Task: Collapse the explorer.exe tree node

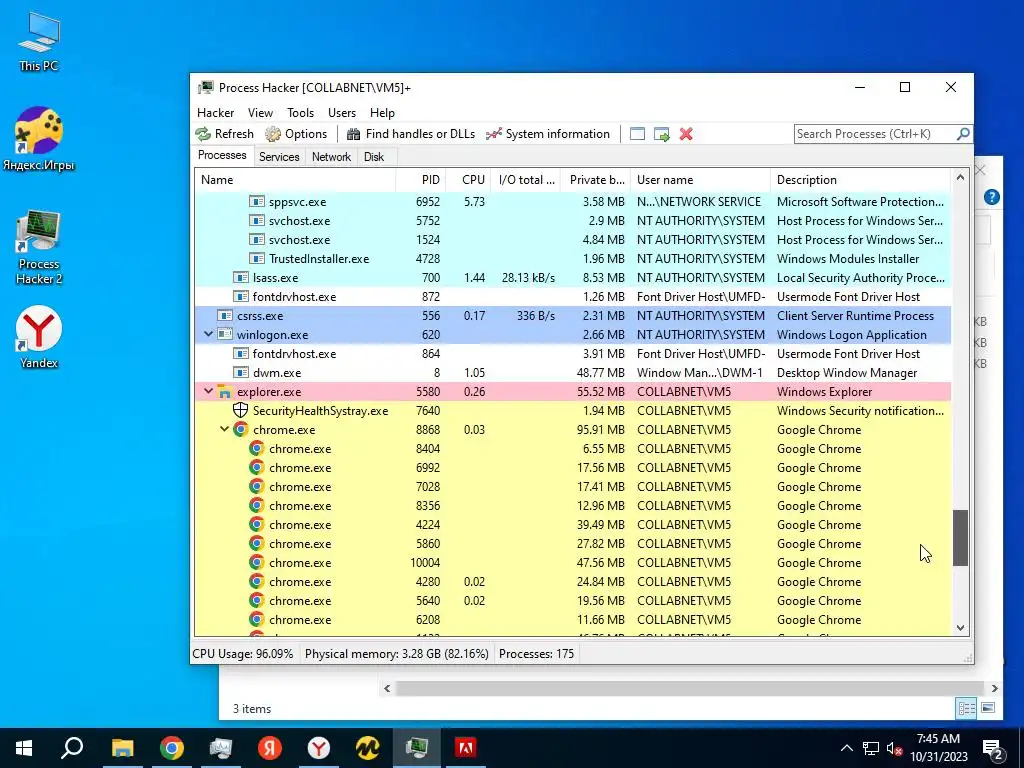Action: (x=208, y=391)
